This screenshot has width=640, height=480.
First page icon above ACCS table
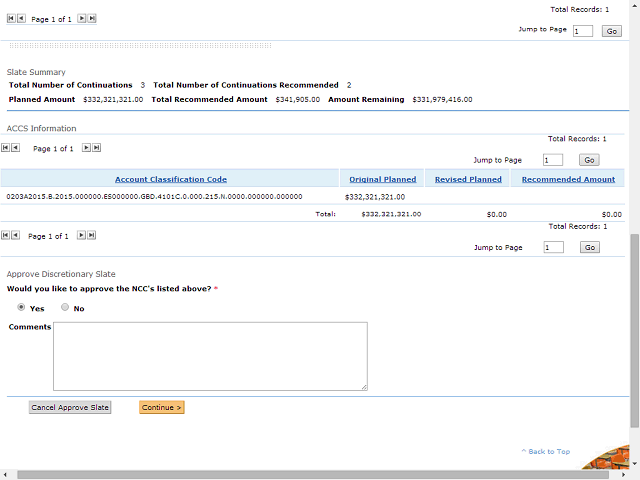pos(5,148)
